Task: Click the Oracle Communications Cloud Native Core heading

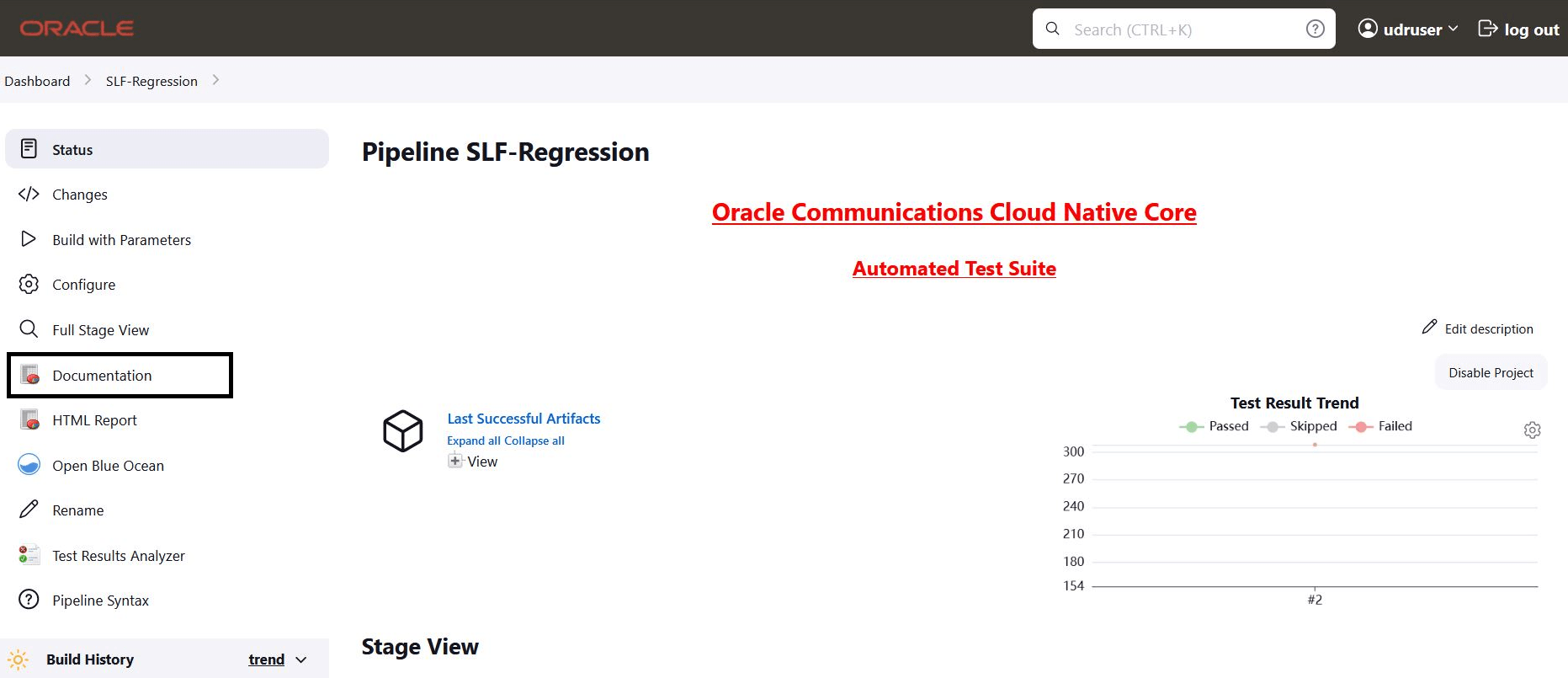Action: (x=954, y=212)
